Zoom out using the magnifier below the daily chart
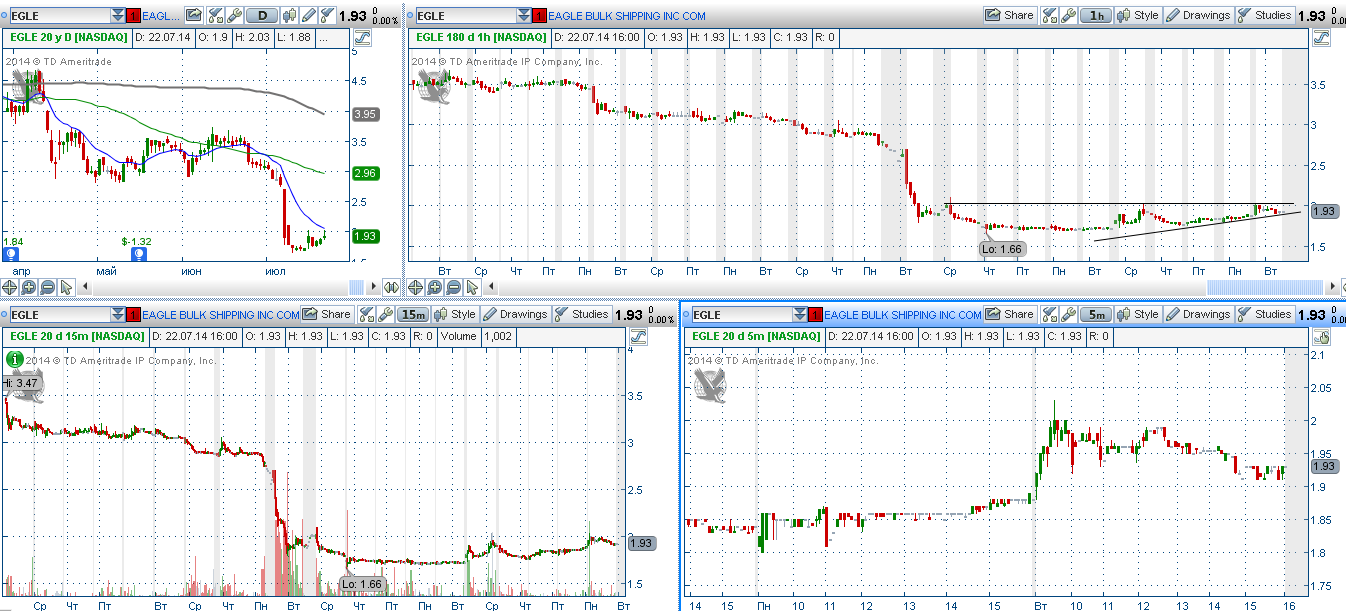This screenshot has height=611, width=1346. click(47, 287)
